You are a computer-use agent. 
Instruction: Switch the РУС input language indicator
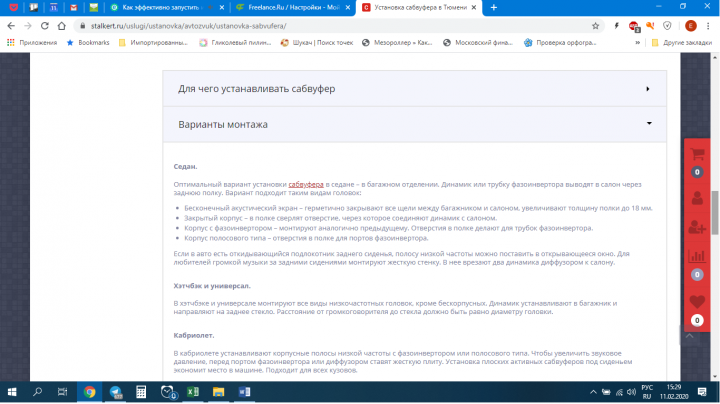(647, 392)
